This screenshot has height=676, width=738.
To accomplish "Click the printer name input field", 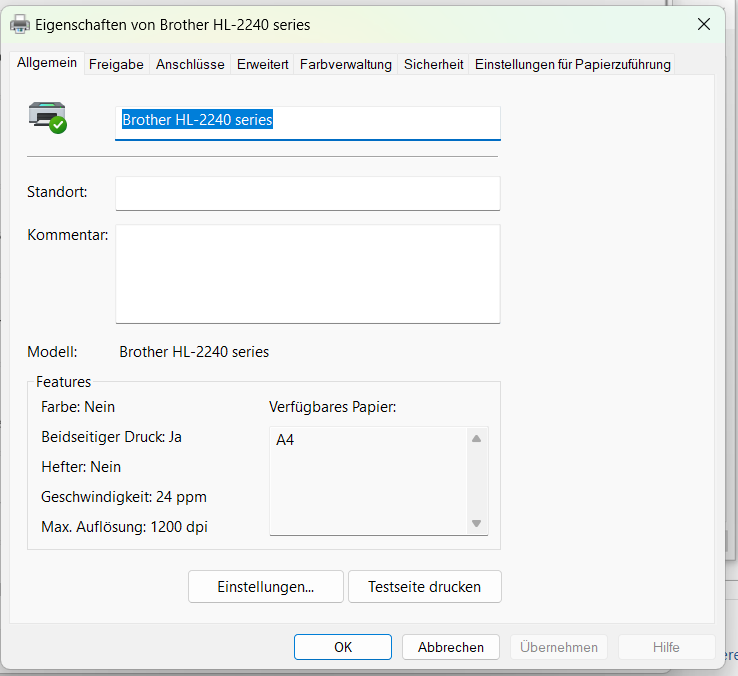I will (308, 123).
